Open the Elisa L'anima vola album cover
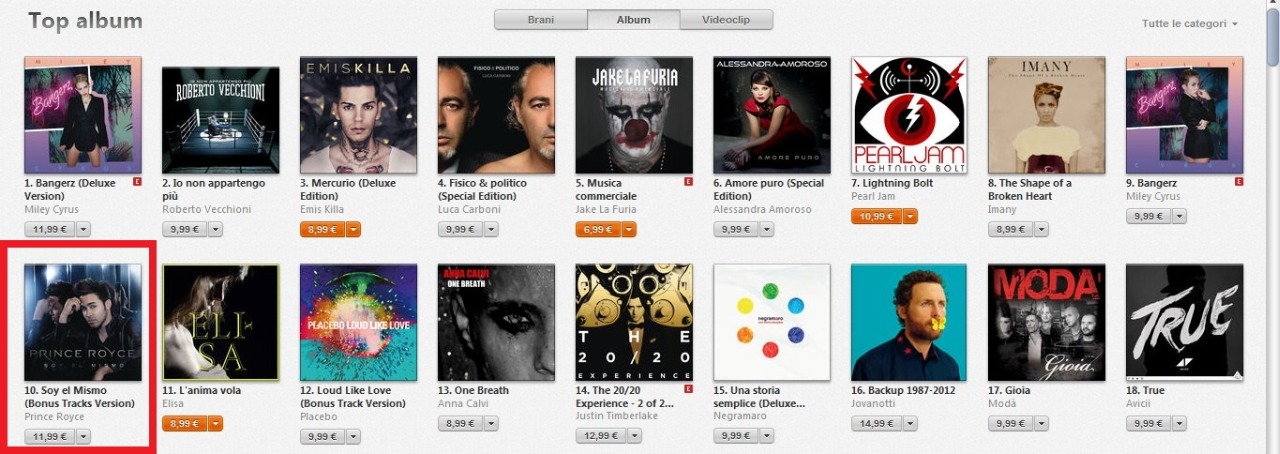 click(221, 322)
